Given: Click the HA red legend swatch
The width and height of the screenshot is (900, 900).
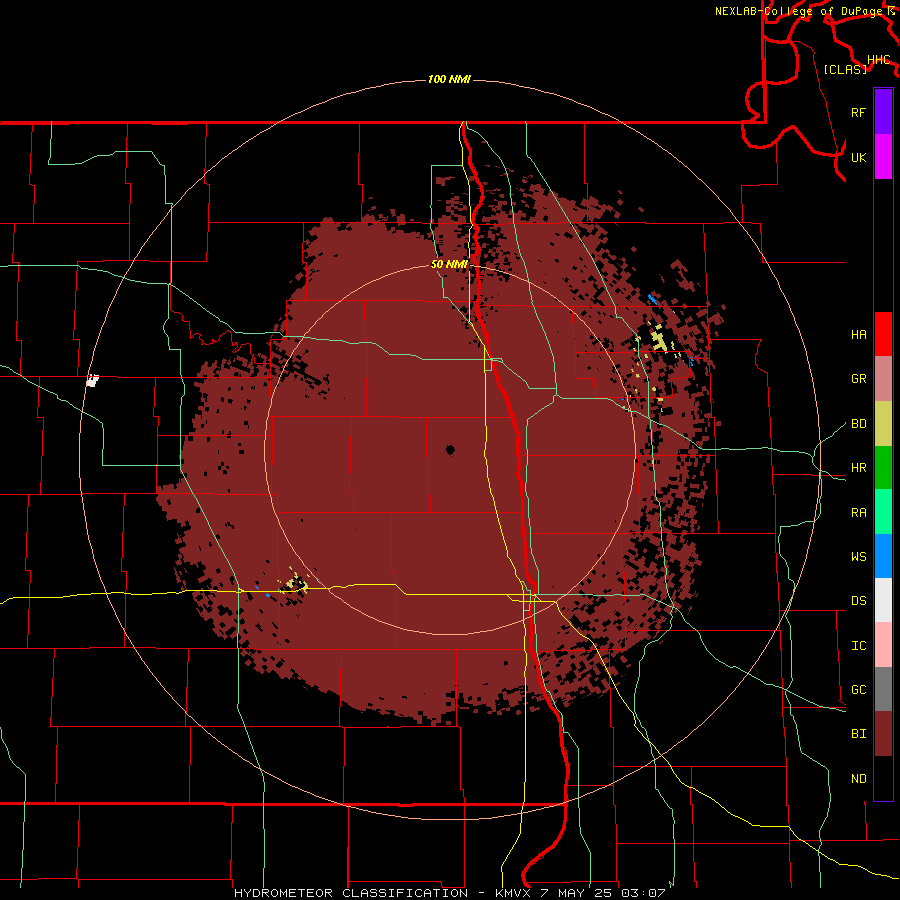Looking at the screenshot, I should (883, 334).
